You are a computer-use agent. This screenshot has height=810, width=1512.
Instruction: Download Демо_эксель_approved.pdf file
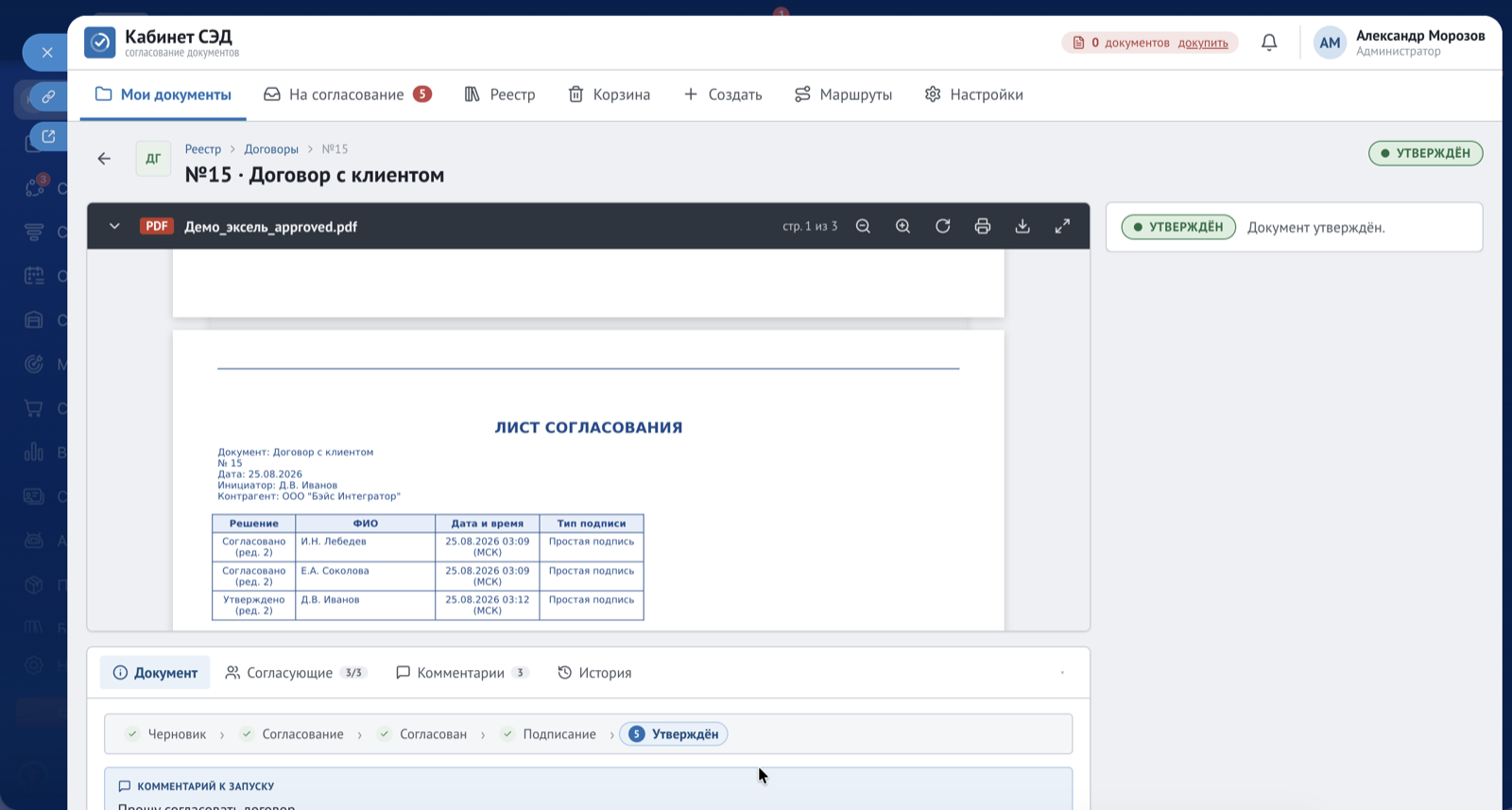(x=1022, y=227)
